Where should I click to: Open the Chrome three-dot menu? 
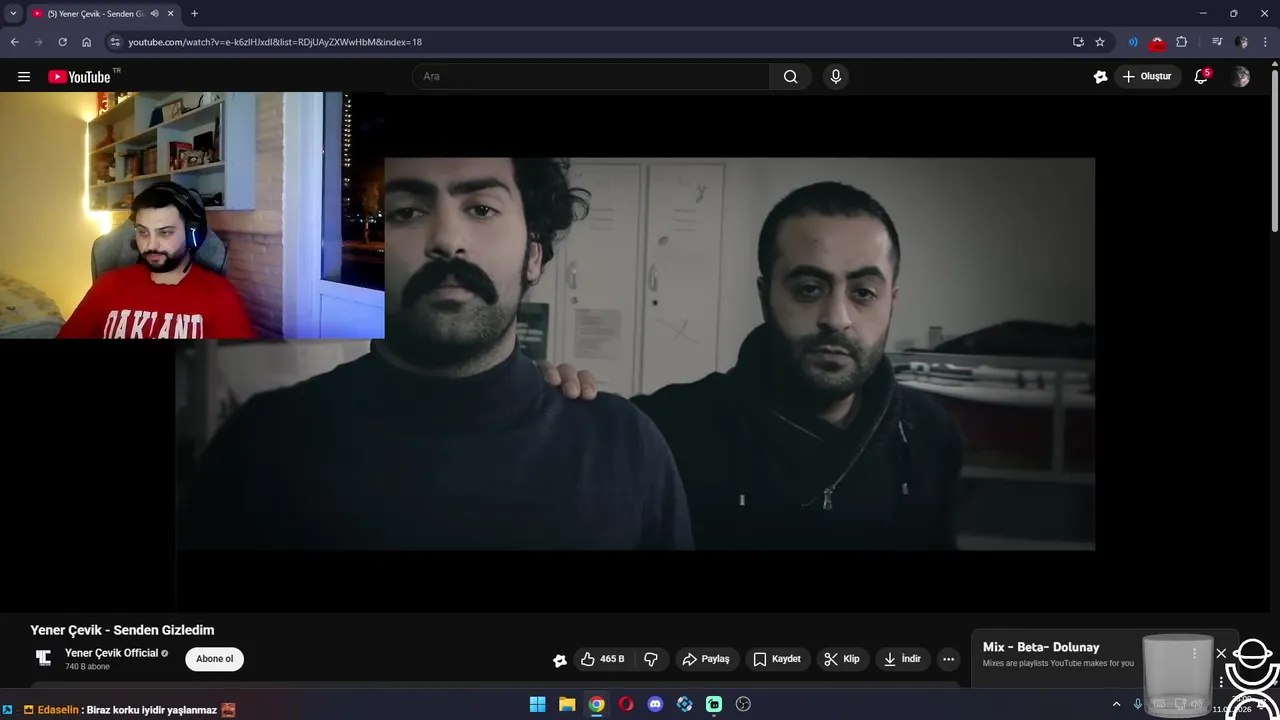(1266, 42)
